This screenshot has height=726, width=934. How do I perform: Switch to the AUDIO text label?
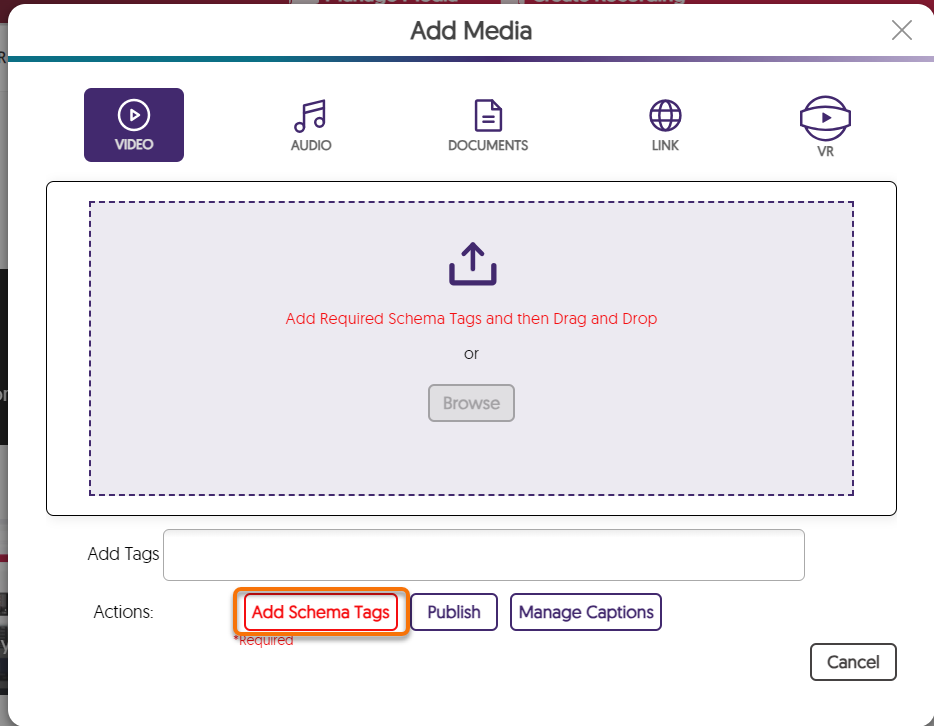point(311,145)
